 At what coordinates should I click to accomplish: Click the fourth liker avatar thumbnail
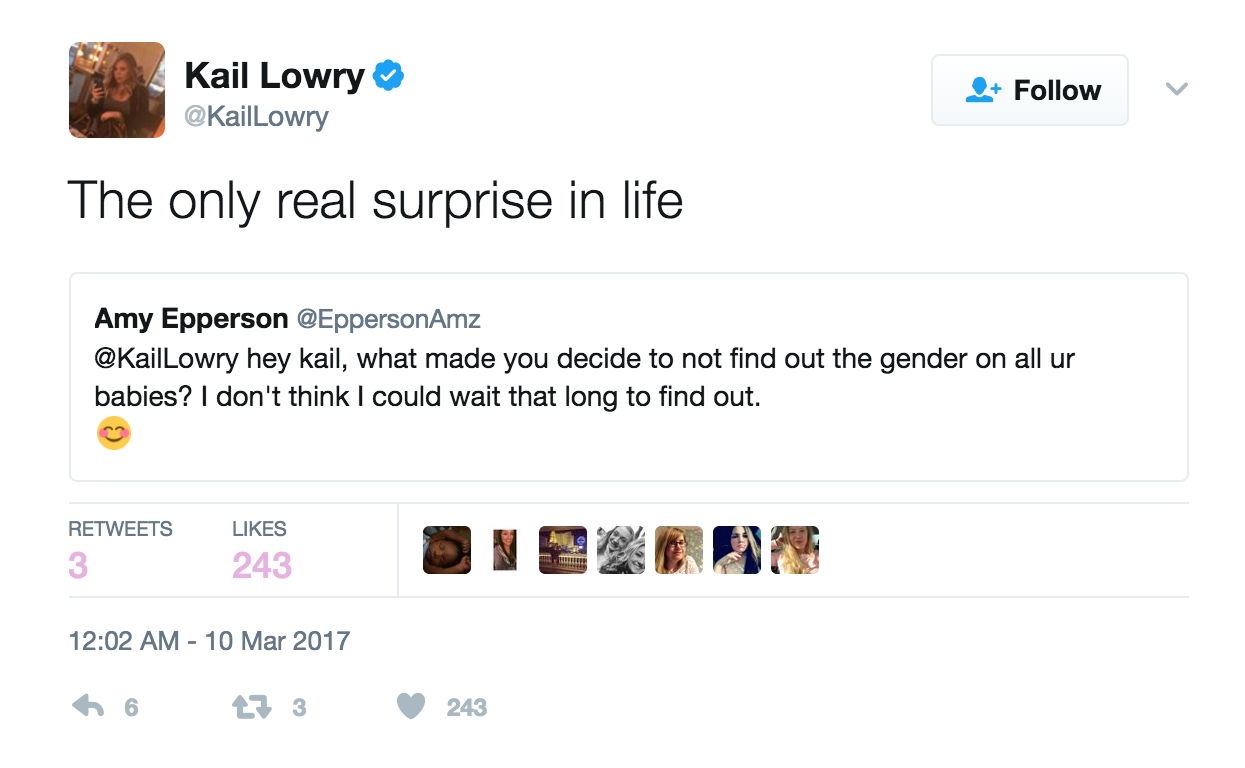coord(621,550)
